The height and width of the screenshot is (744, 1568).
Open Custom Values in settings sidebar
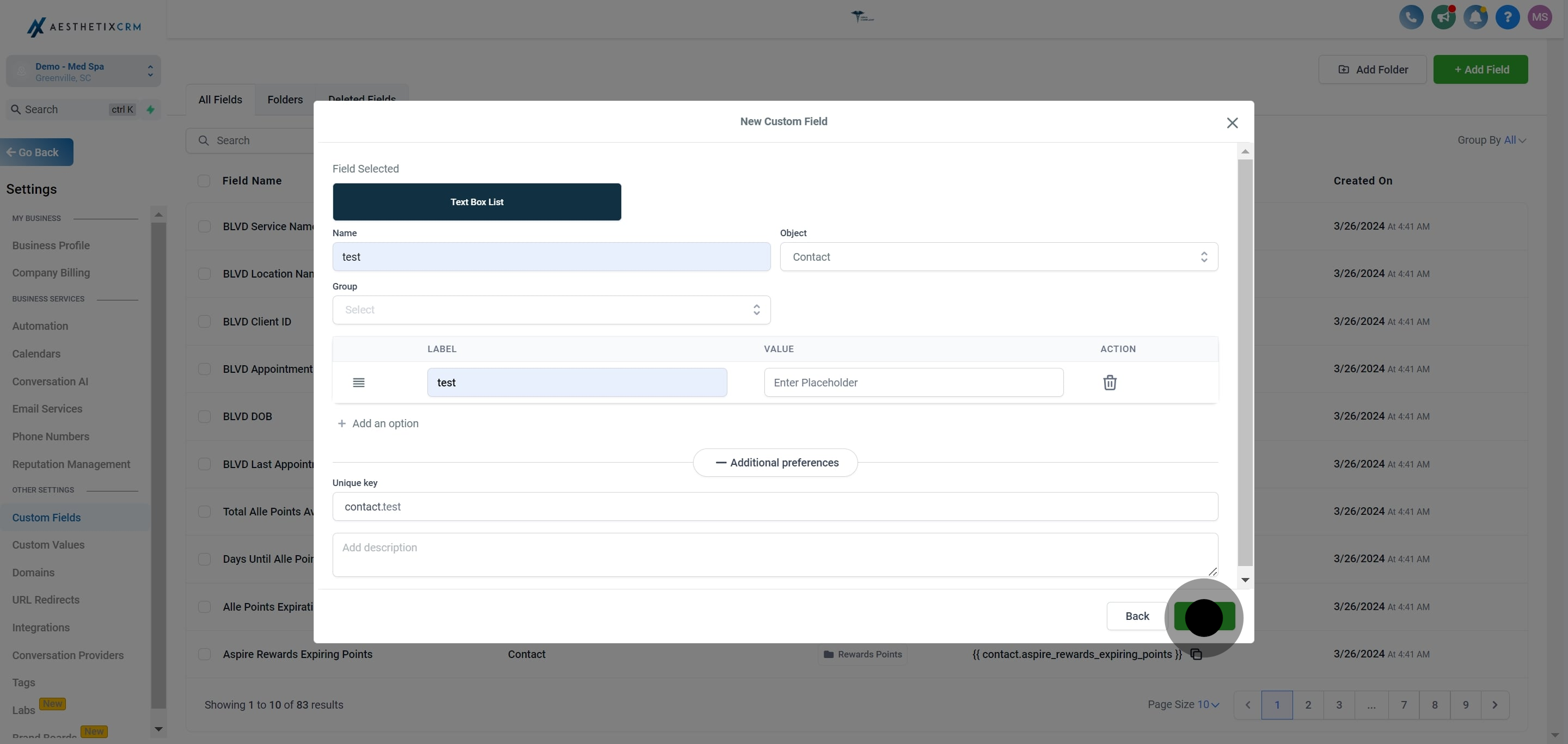(x=48, y=545)
